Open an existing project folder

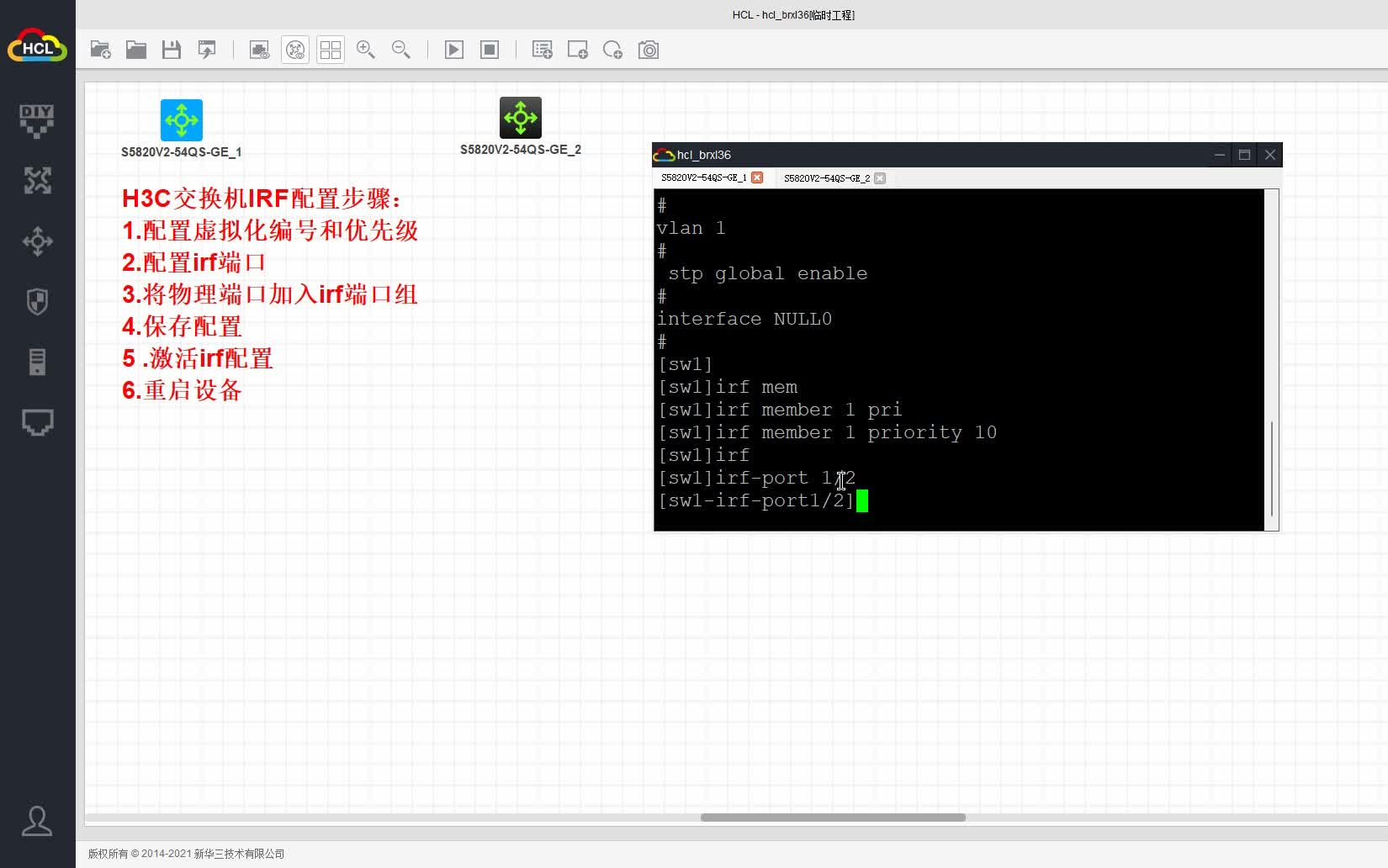coord(136,50)
